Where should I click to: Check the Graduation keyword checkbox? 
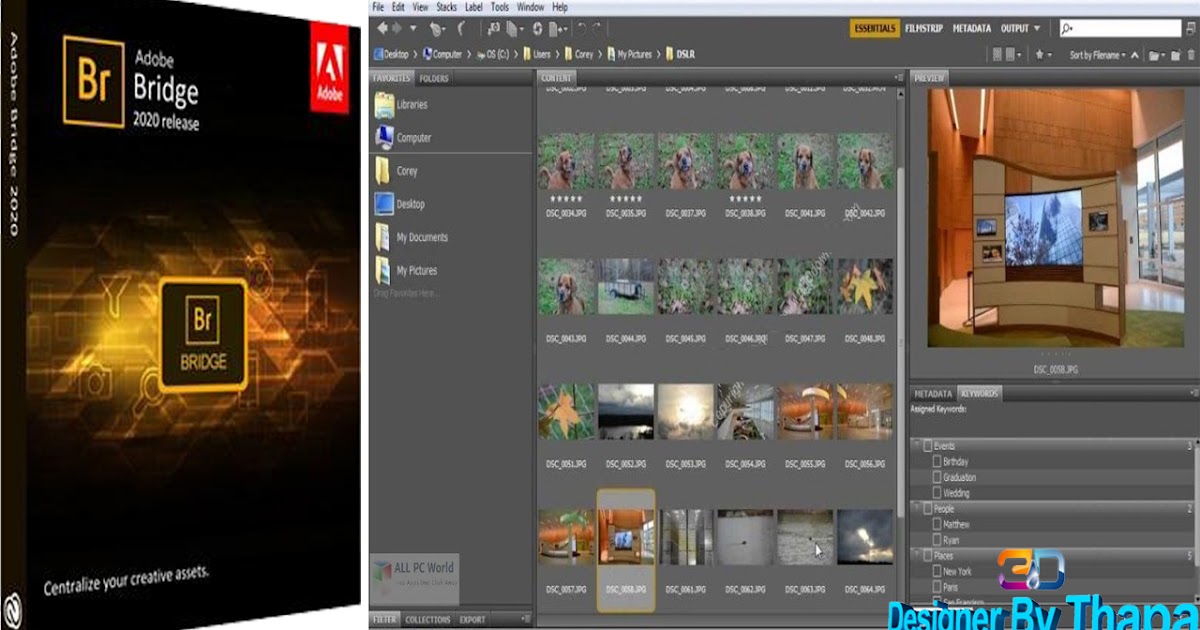tap(937, 477)
